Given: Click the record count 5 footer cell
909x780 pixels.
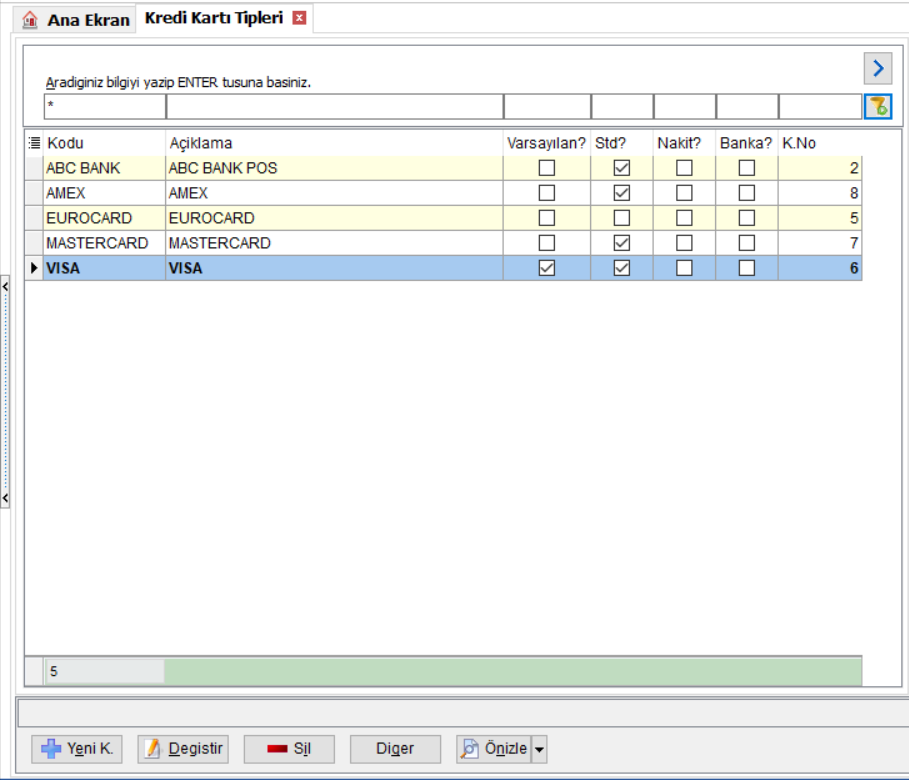Looking at the screenshot, I should pos(104,672).
